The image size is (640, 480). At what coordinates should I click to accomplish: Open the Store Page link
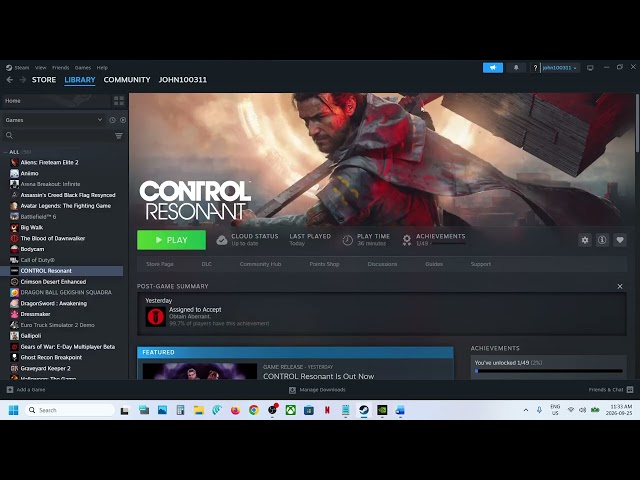160,264
